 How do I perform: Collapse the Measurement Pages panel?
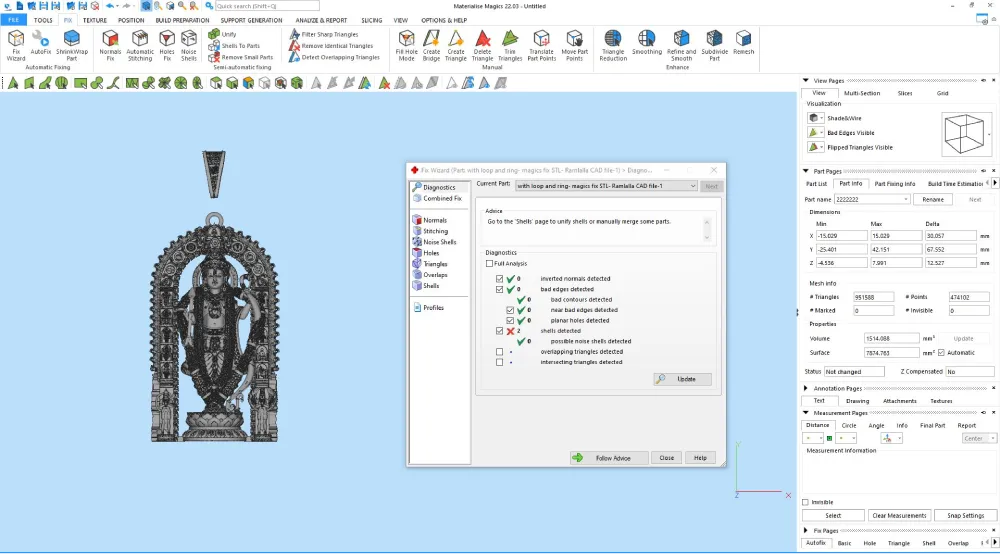[x=805, y=412]
